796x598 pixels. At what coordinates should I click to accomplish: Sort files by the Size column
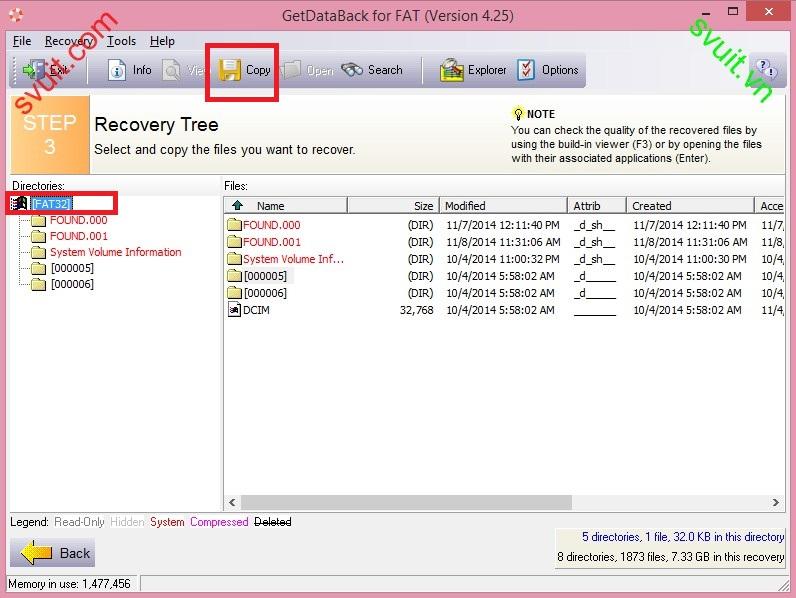[x=393, y=206]
